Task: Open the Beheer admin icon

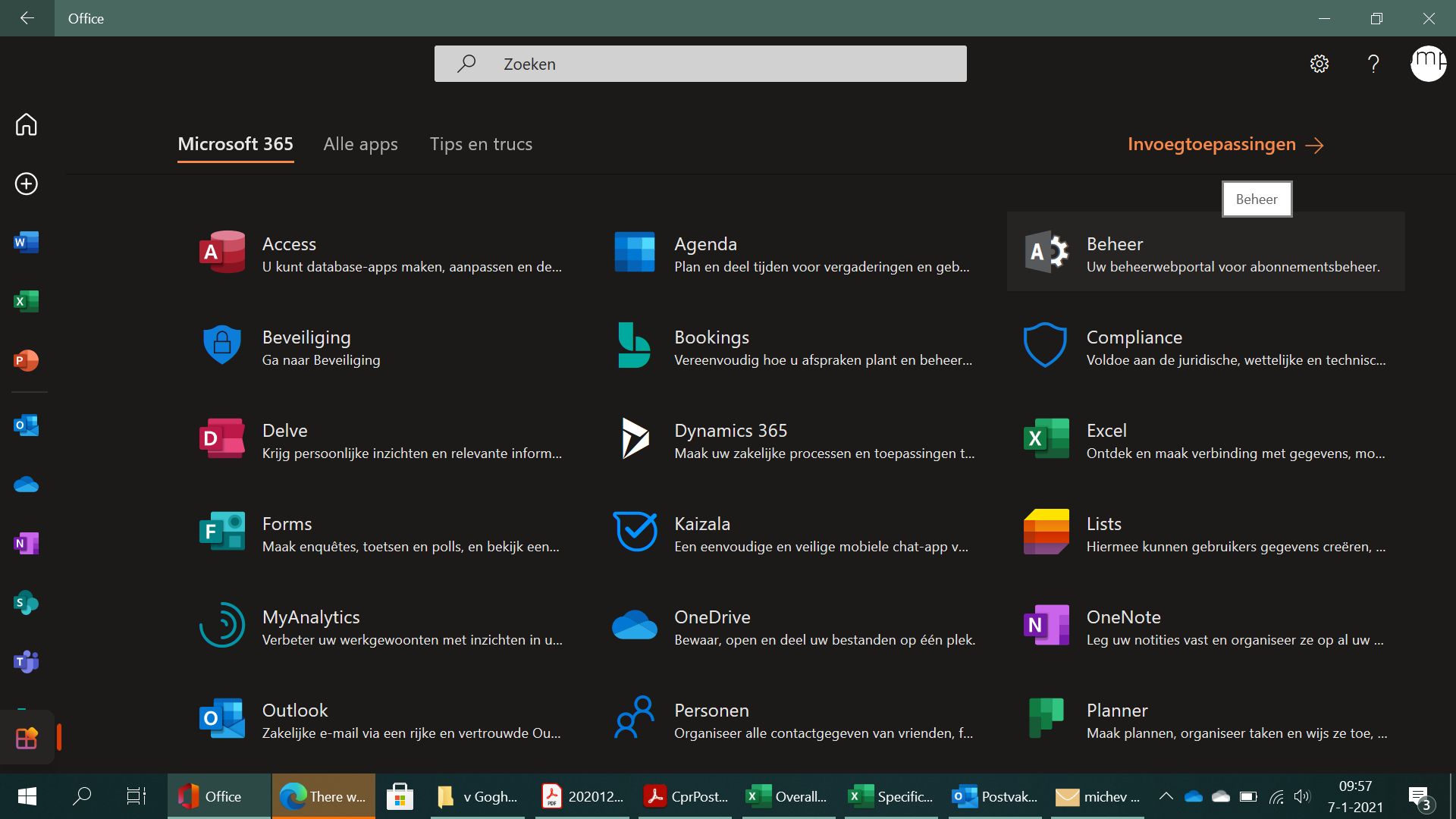Action: point(1046,252)
